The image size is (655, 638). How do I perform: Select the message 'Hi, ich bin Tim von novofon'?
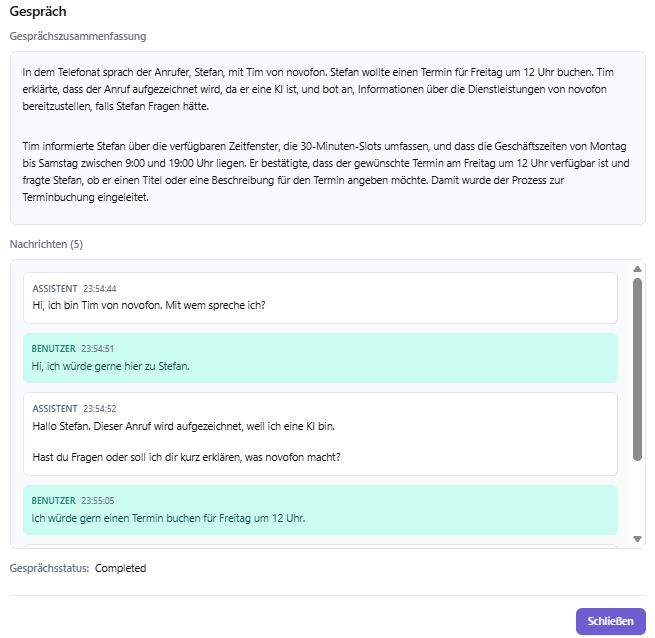[149, 305]
